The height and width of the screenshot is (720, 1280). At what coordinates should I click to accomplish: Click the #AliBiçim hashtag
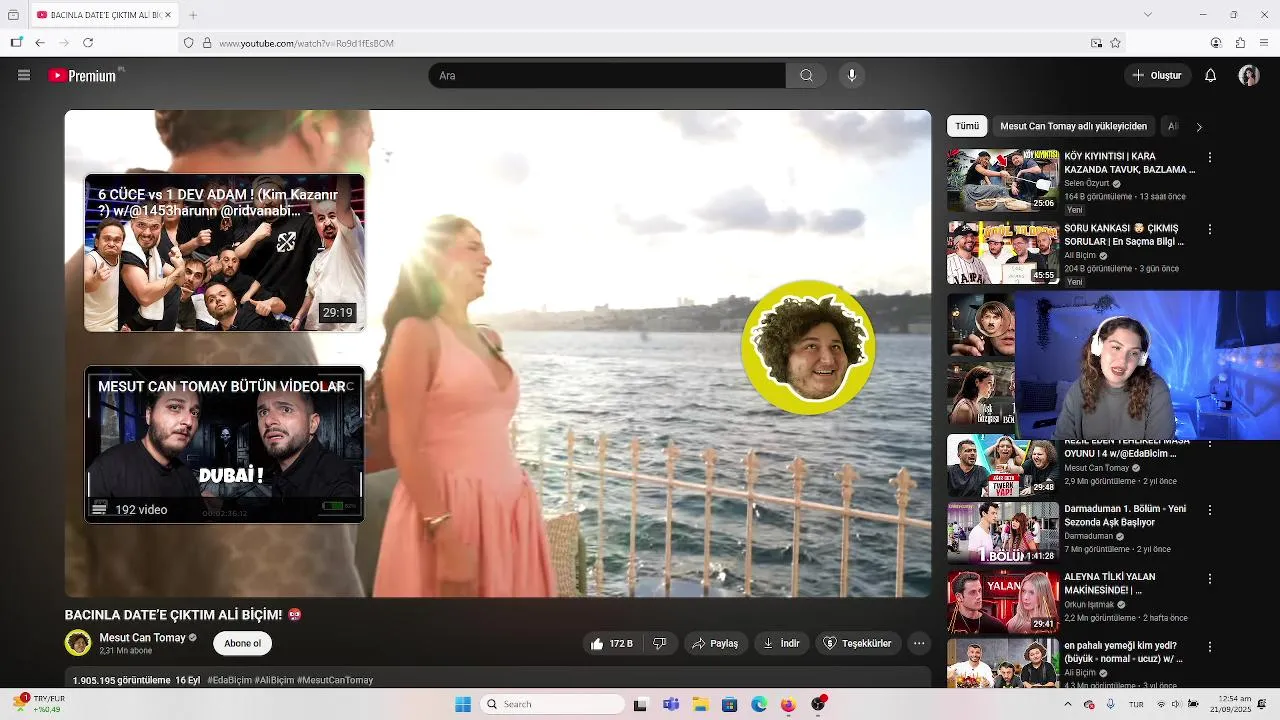274,680
